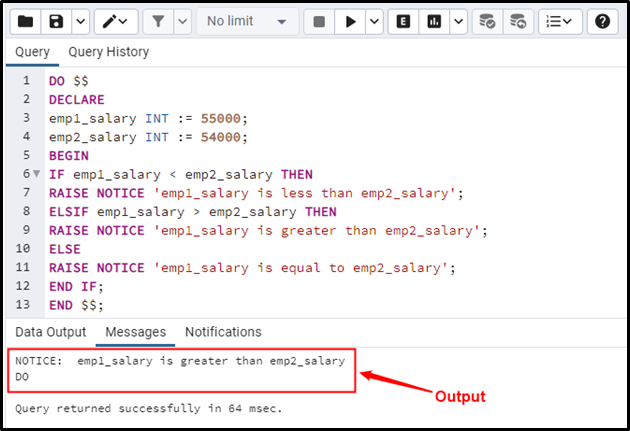630x431 pixels.
Task: Save the query file
Action: (56, 21)
